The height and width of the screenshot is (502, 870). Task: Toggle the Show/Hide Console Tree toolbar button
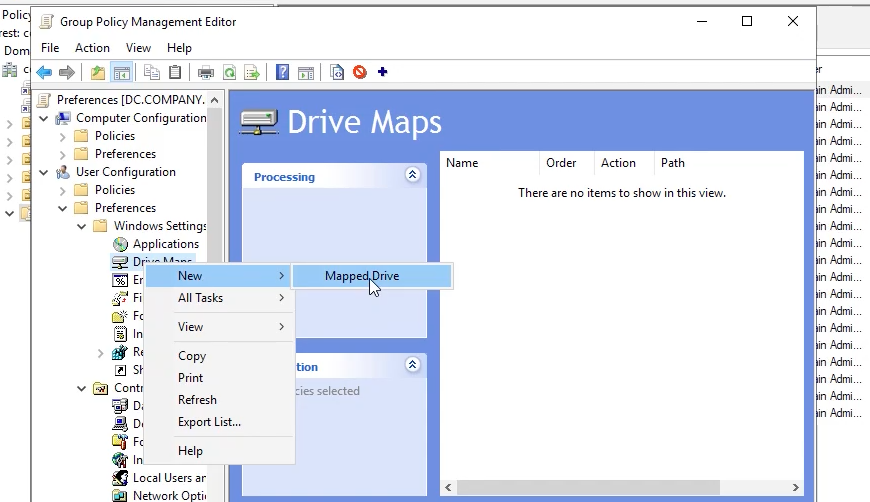122,72
